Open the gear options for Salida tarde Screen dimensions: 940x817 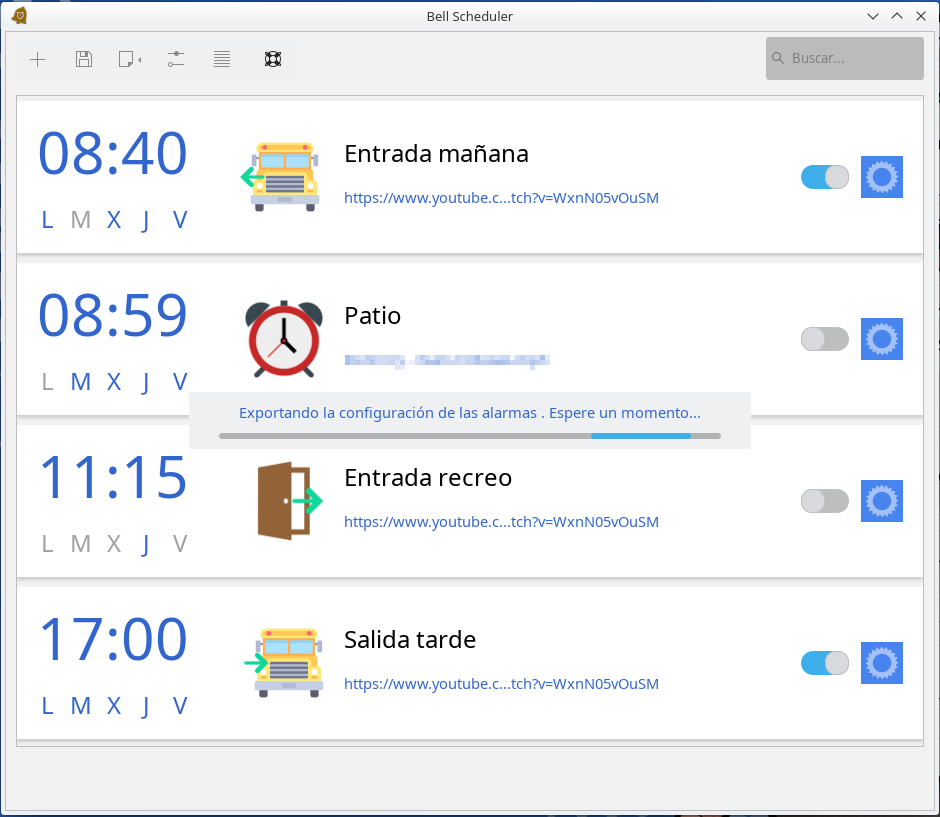[881, 663]
